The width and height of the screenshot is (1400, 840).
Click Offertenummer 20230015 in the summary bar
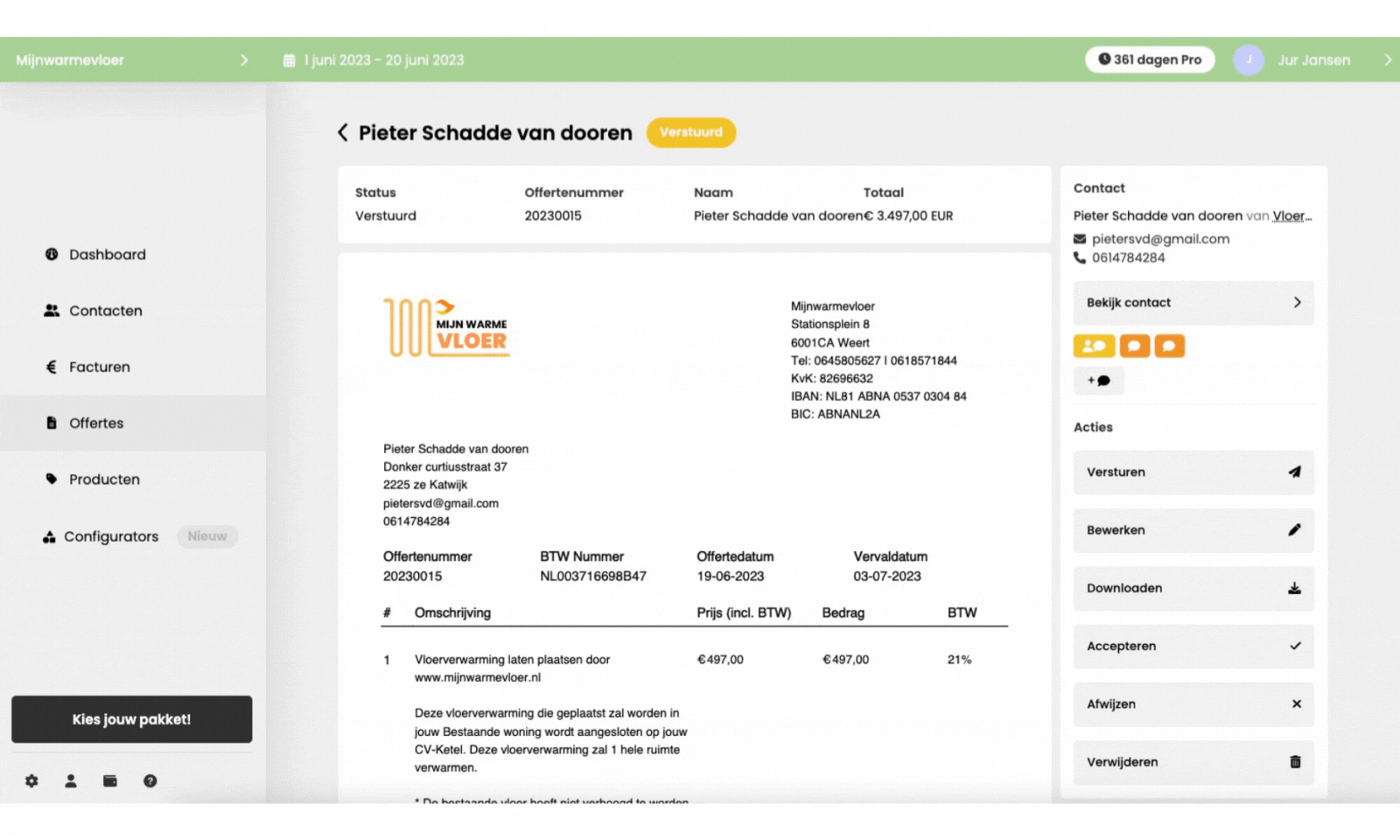coord(553,215)
